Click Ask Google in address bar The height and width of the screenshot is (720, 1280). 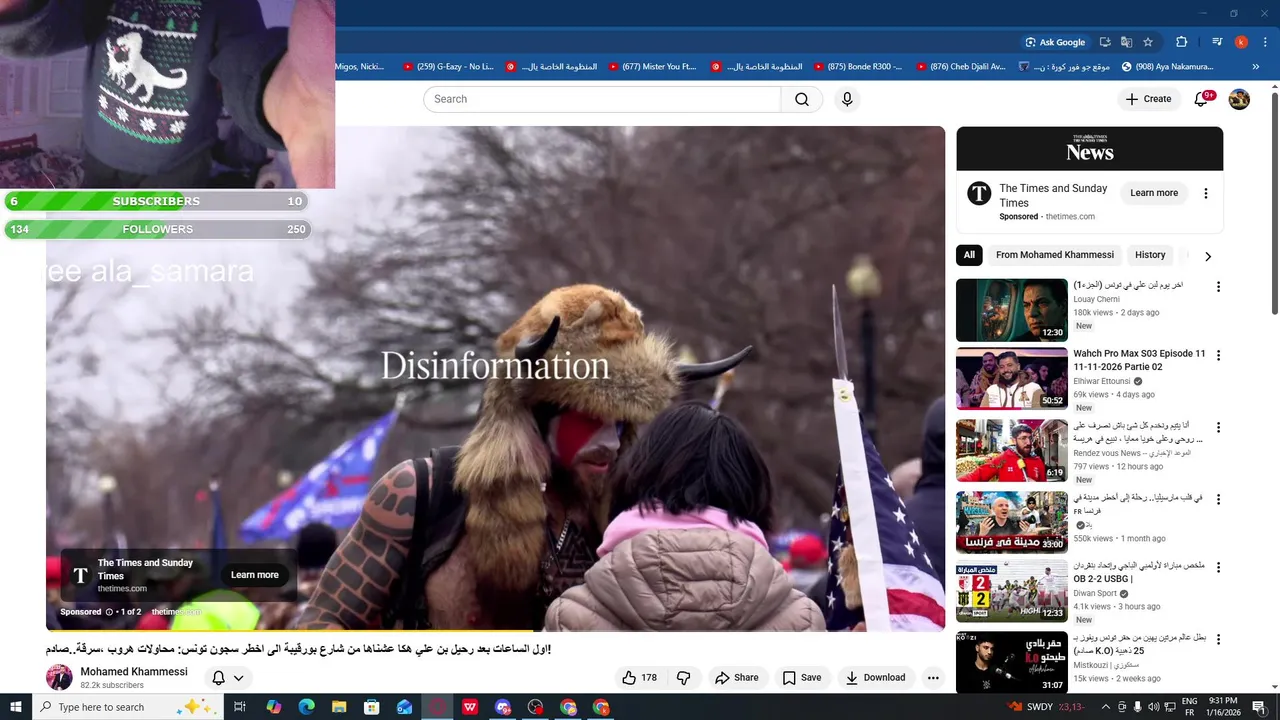click(x=1055, y=42)
